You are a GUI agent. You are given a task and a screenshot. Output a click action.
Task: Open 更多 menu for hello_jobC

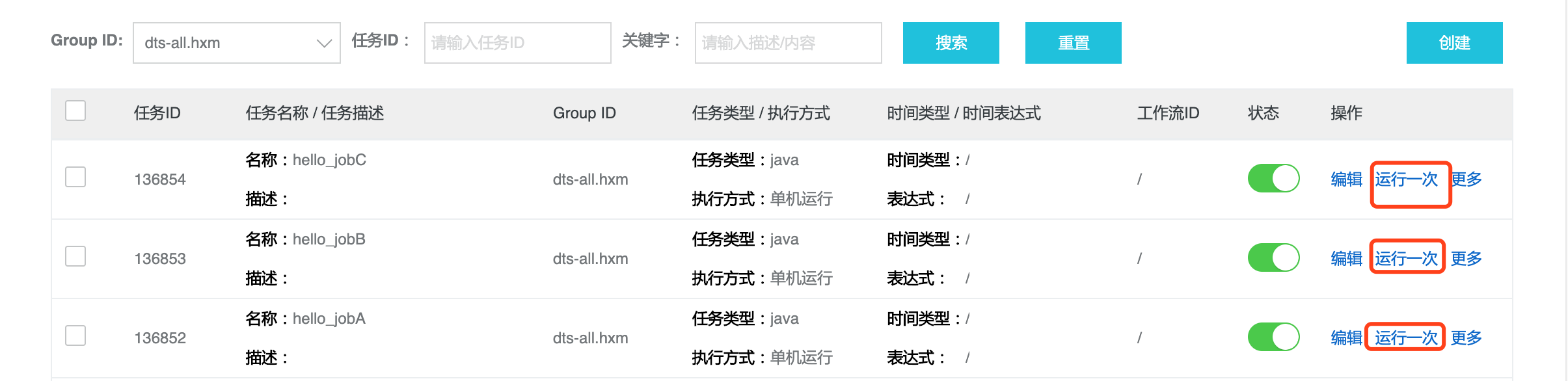[1467, 179]
